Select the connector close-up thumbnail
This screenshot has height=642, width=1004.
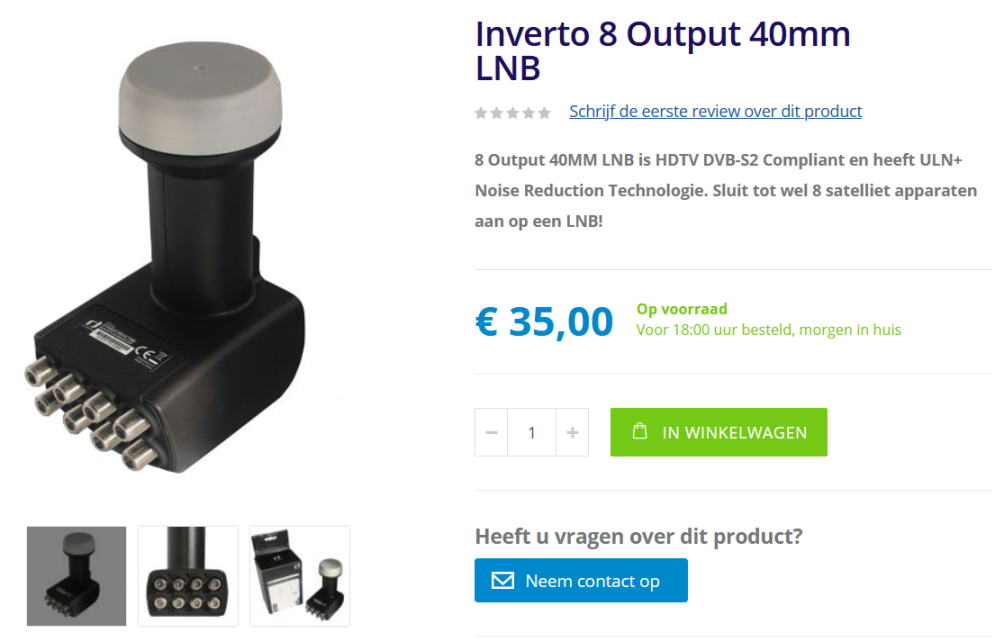(x=188, y=576)
